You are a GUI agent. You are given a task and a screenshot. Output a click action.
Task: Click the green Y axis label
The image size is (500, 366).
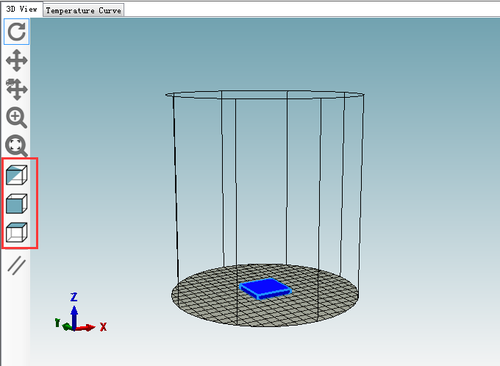coord(57,322)
